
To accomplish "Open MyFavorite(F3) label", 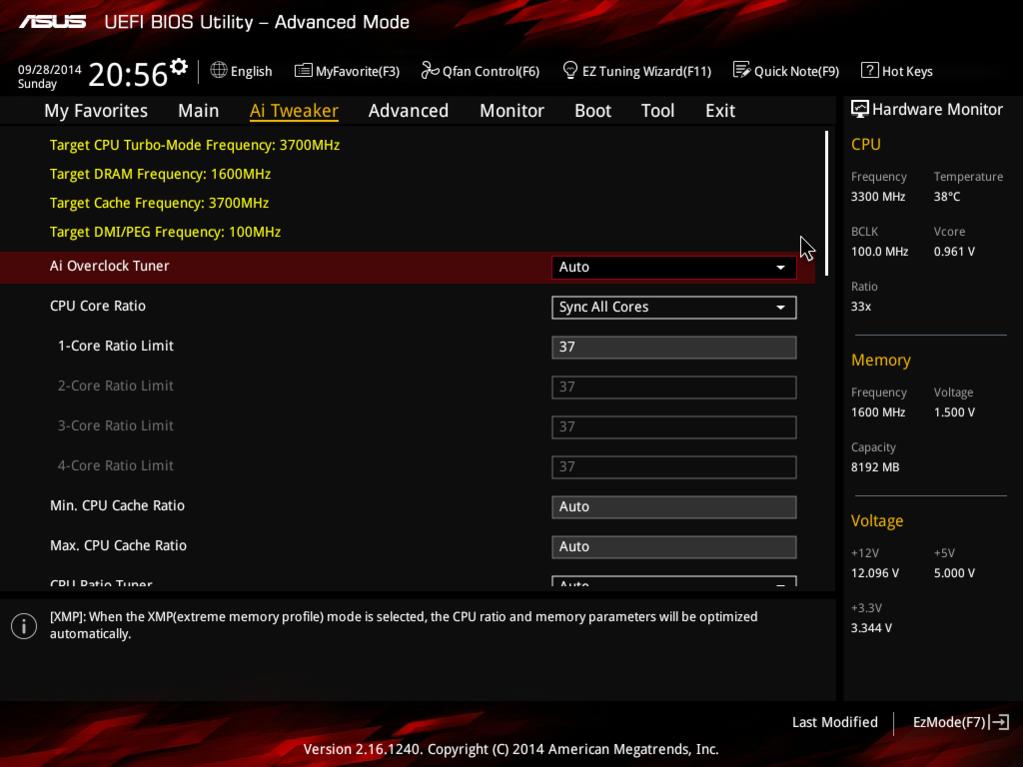I will (358, 71).
